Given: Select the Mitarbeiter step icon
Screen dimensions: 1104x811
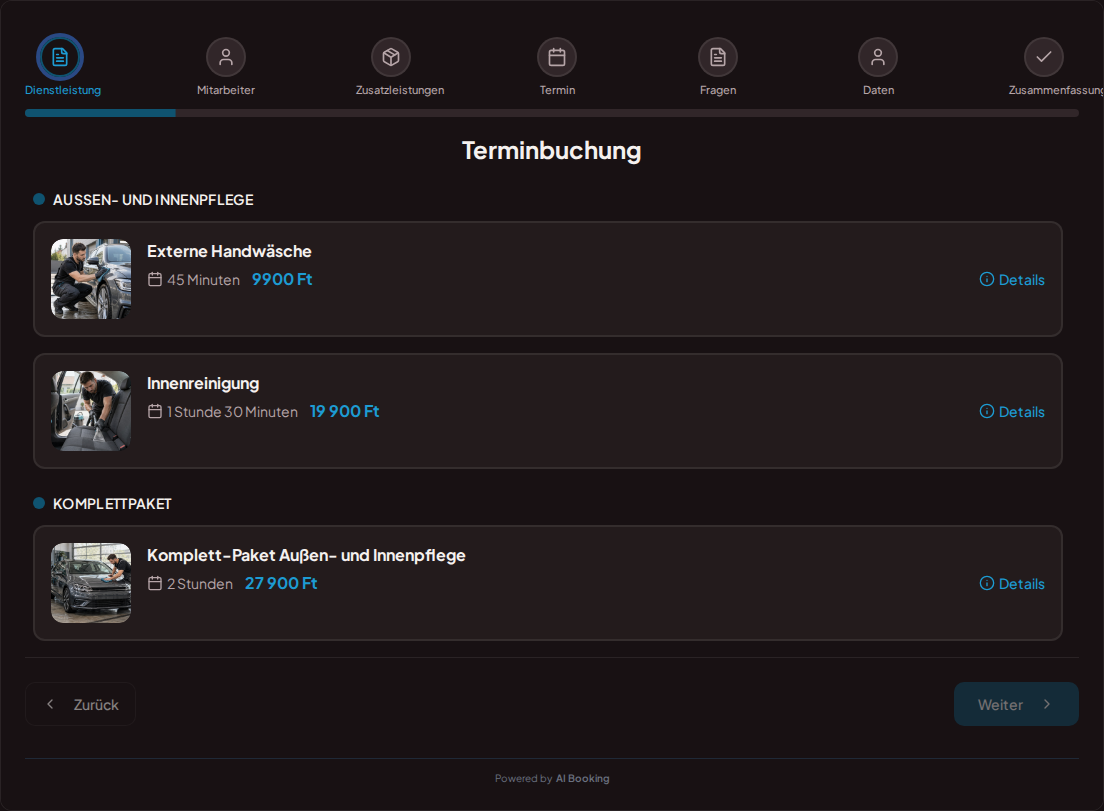Looking at the screenshot, I should coord(226,57).
